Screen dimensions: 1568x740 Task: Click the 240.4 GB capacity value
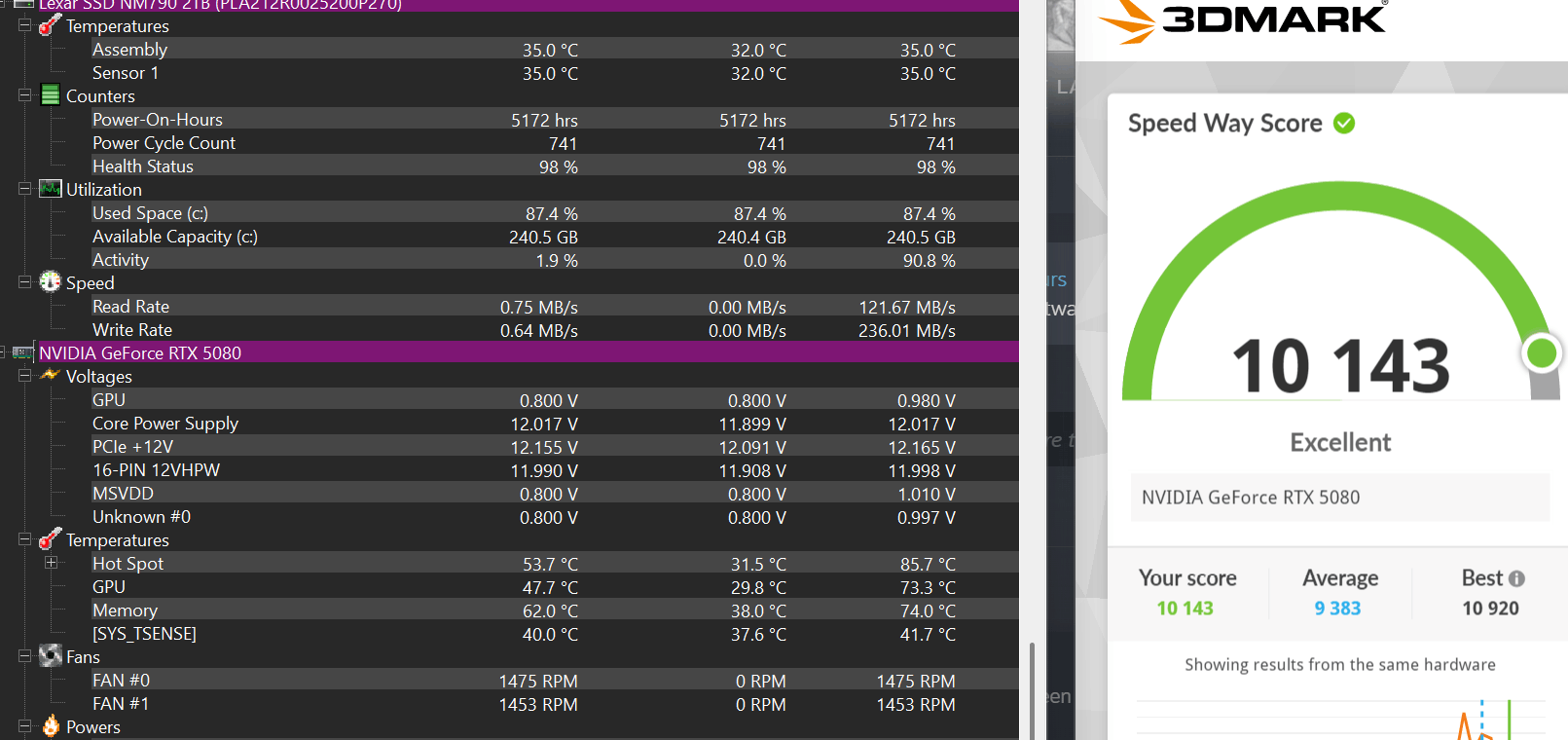[x=751, y=237]
